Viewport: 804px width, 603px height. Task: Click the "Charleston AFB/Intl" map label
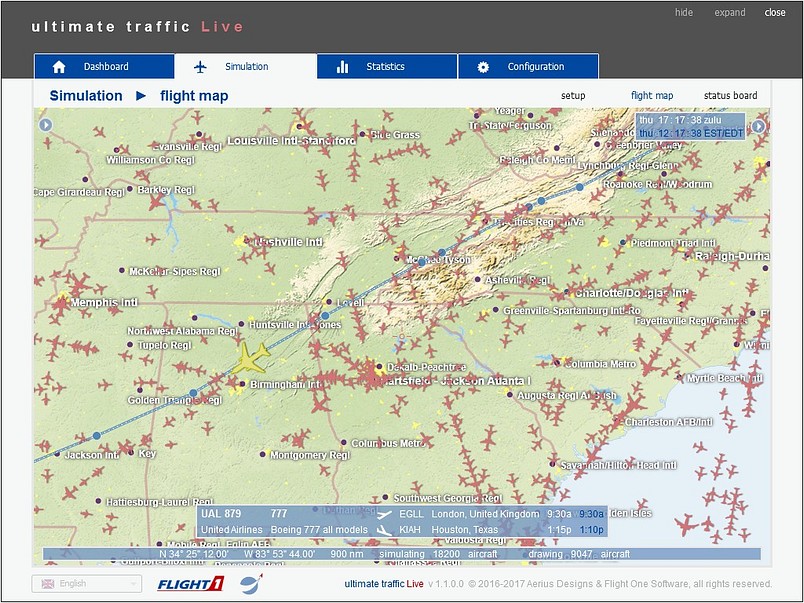(x=669, y=422)
